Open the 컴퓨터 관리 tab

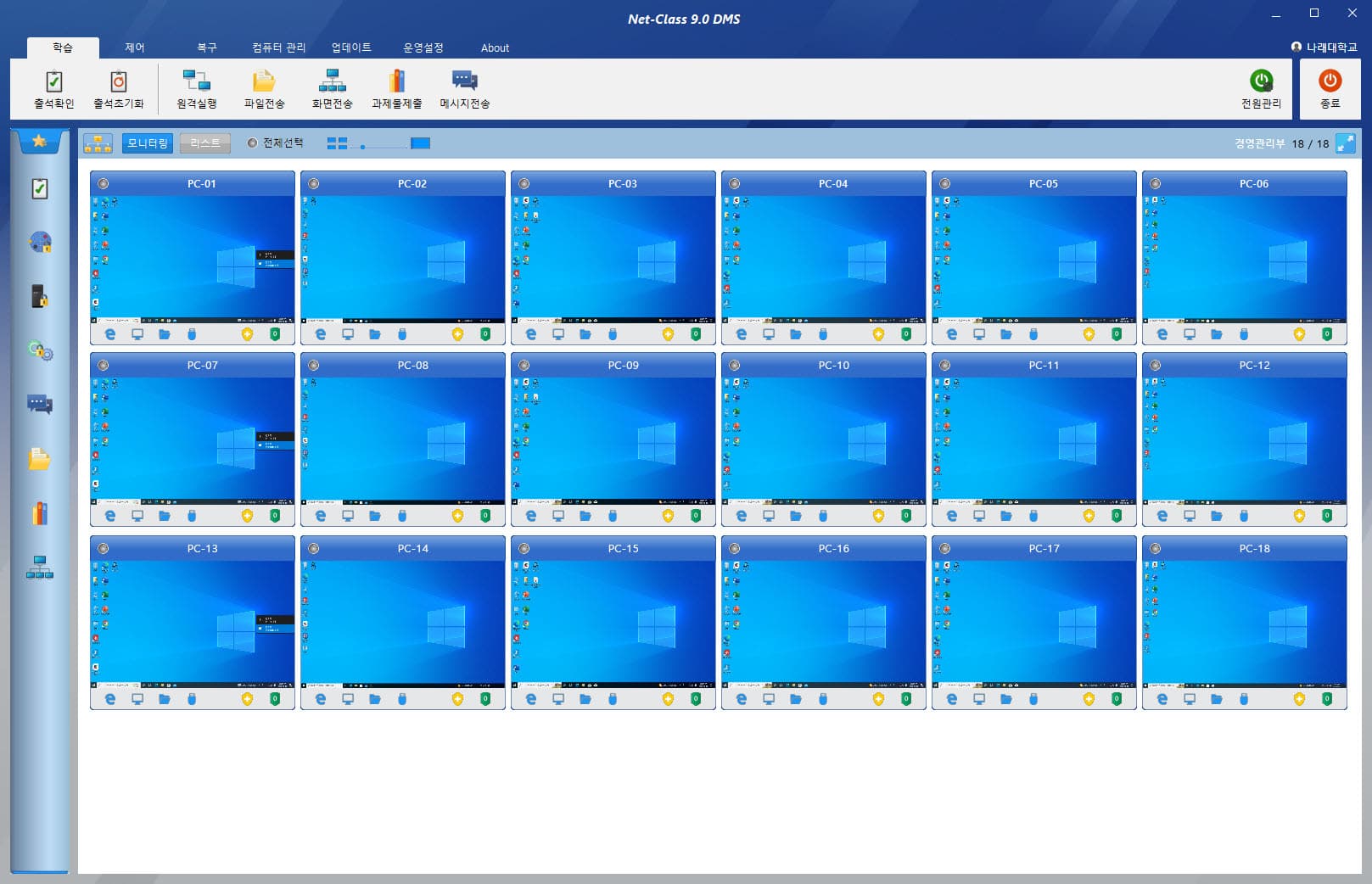278,48
